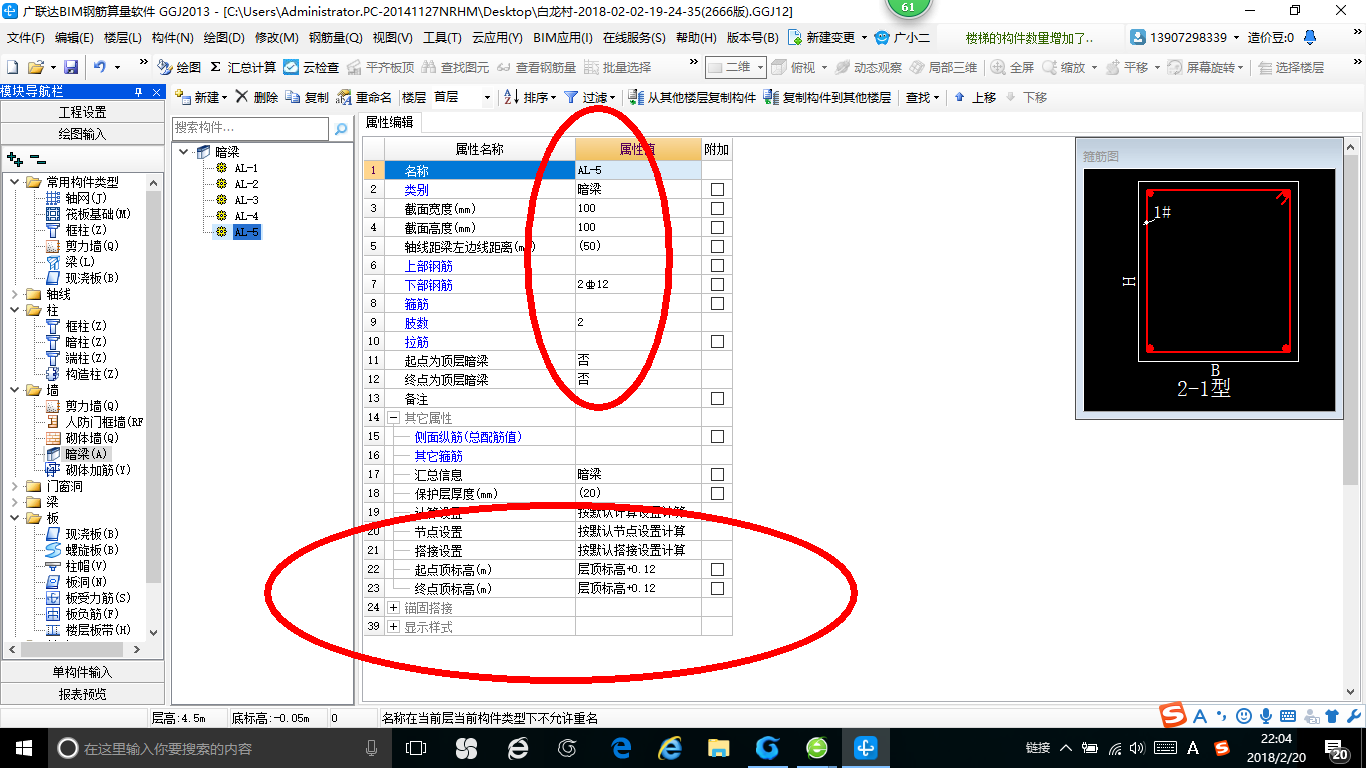Focus the 搜索构件 search field
Screen dimensions: 1366x768
pyautogui.click(x=250, y=128)
